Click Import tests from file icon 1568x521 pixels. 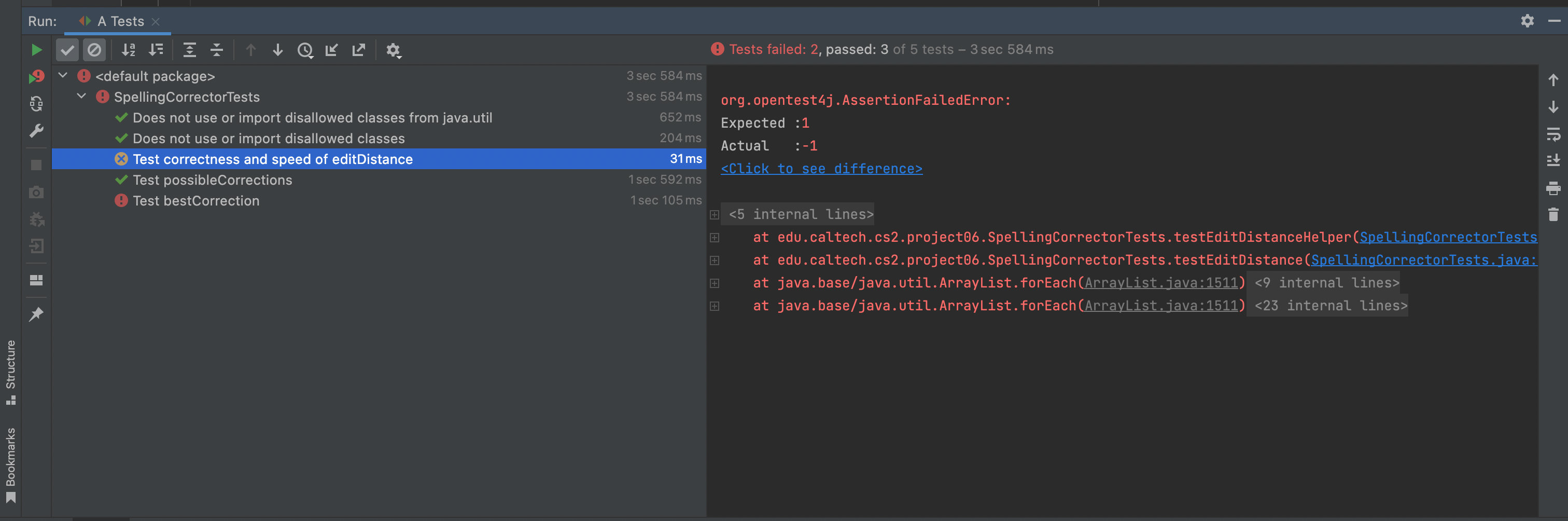332,50
